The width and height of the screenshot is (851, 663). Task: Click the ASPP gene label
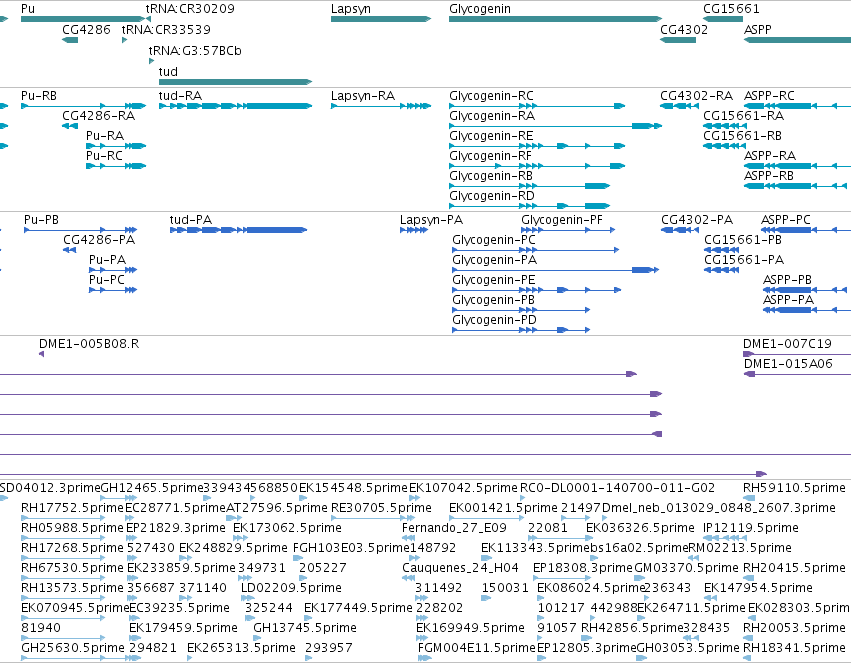tap(758, 29)
